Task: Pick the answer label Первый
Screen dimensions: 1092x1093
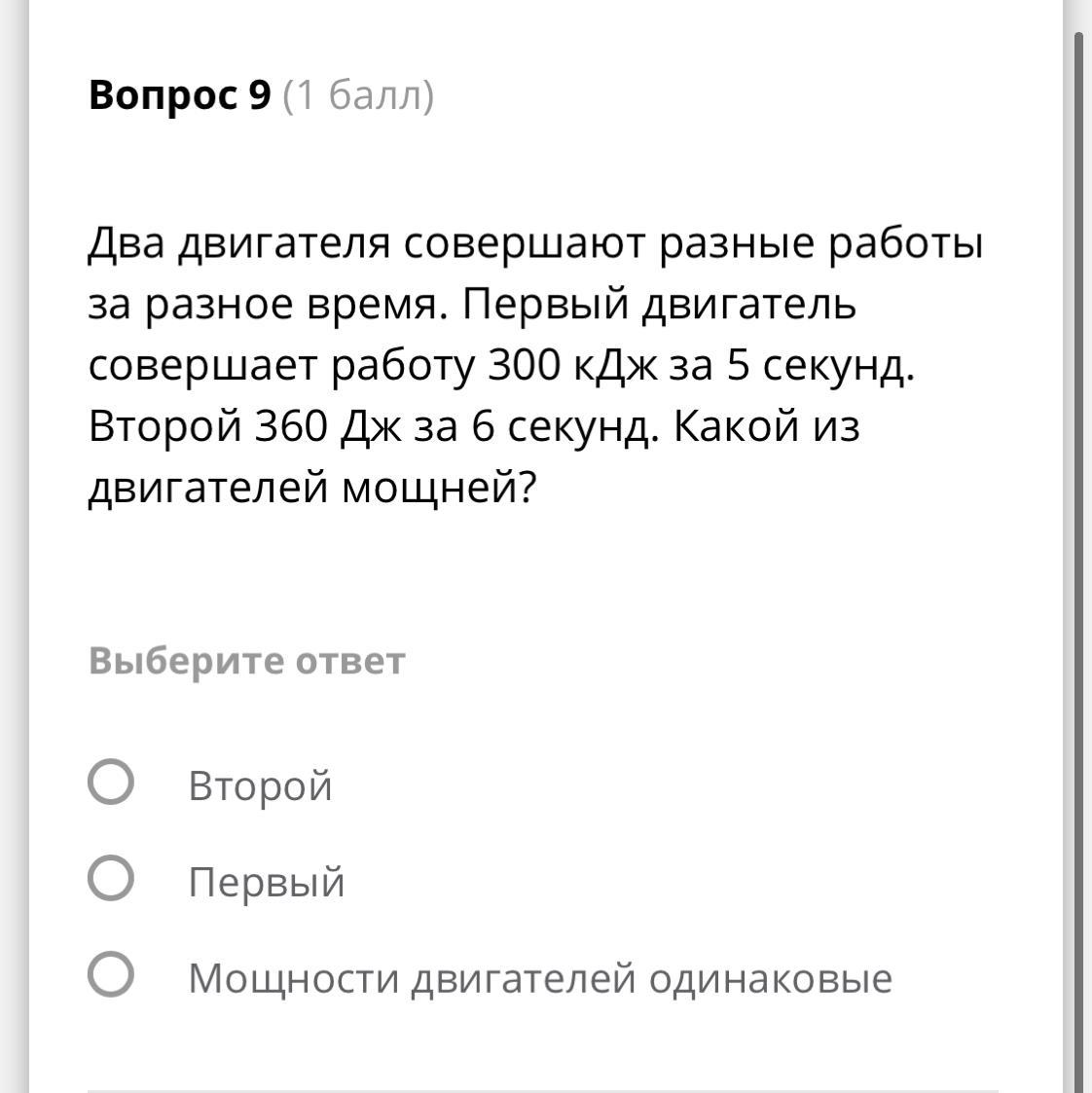Action: [x=267, y=882]
